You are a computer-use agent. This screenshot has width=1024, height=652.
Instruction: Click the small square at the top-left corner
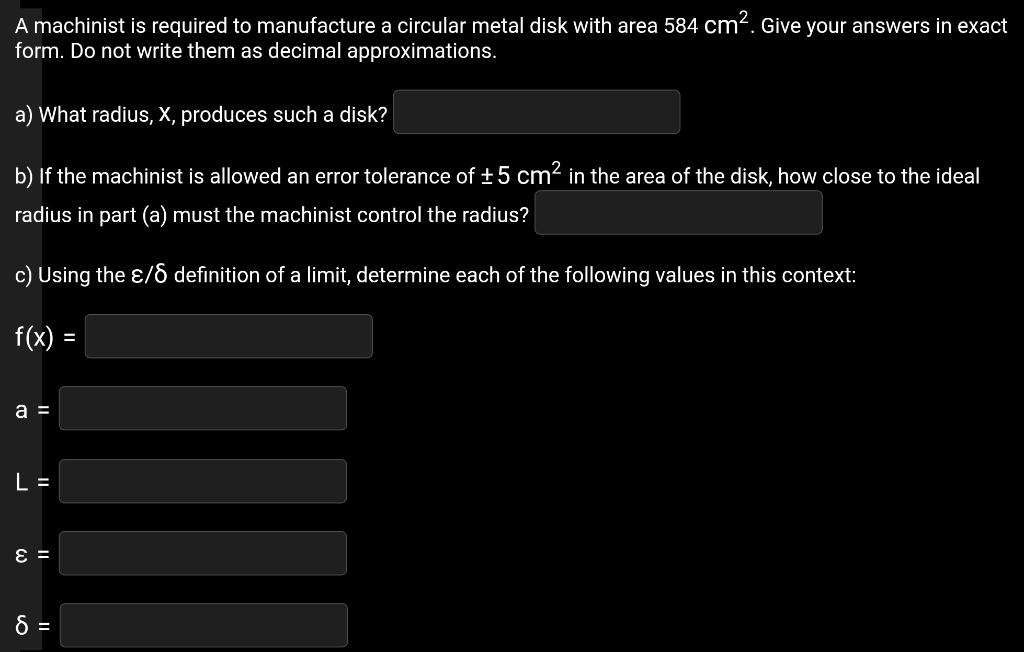30,5
